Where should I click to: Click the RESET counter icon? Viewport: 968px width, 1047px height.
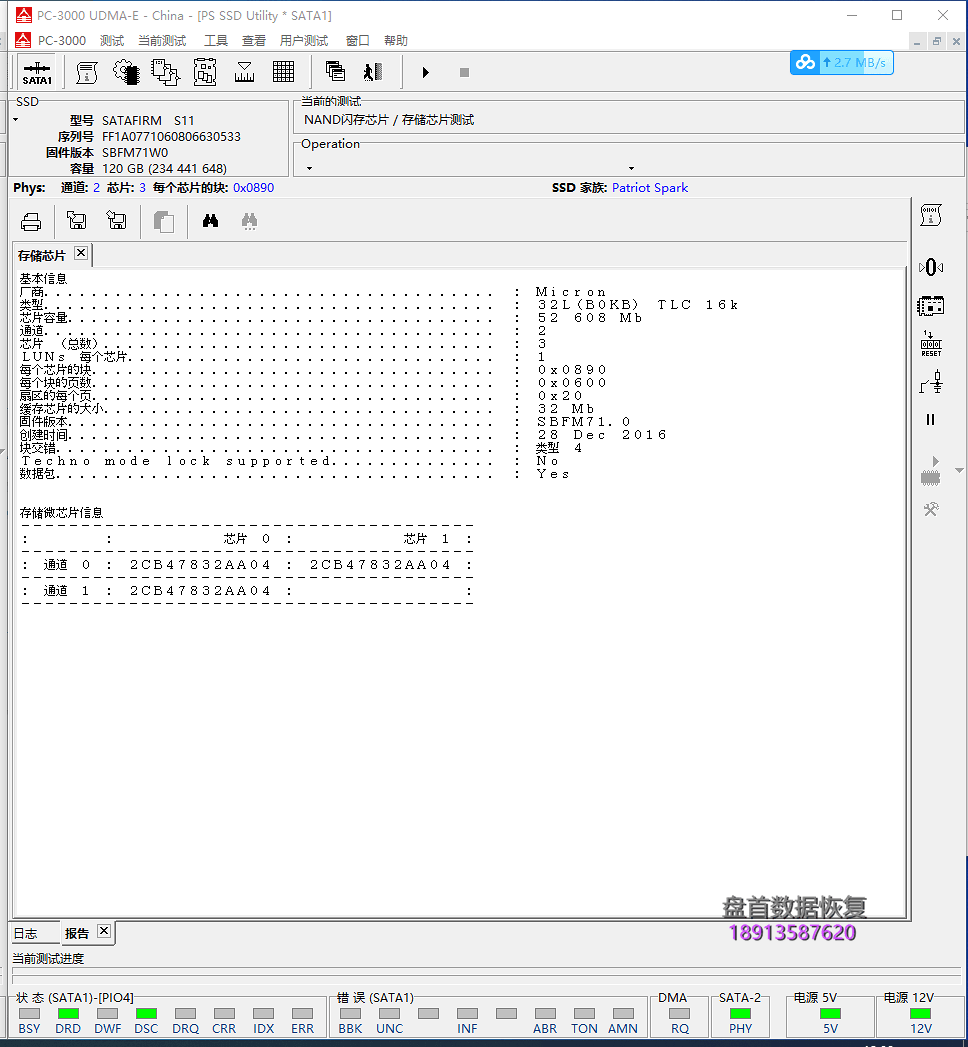[931, 344]
